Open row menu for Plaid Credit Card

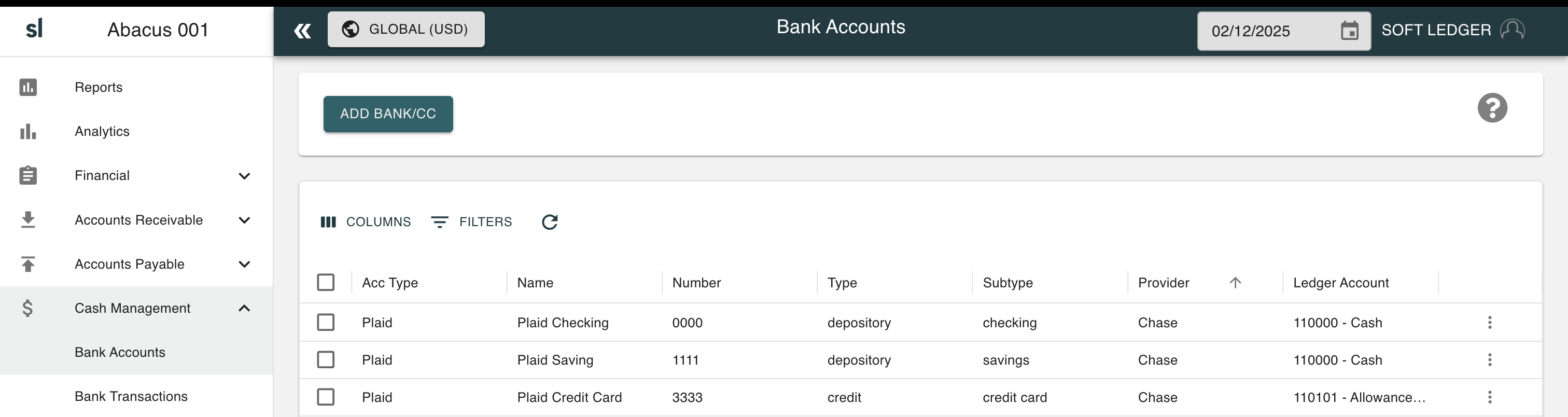click(x=1490, y=397)
